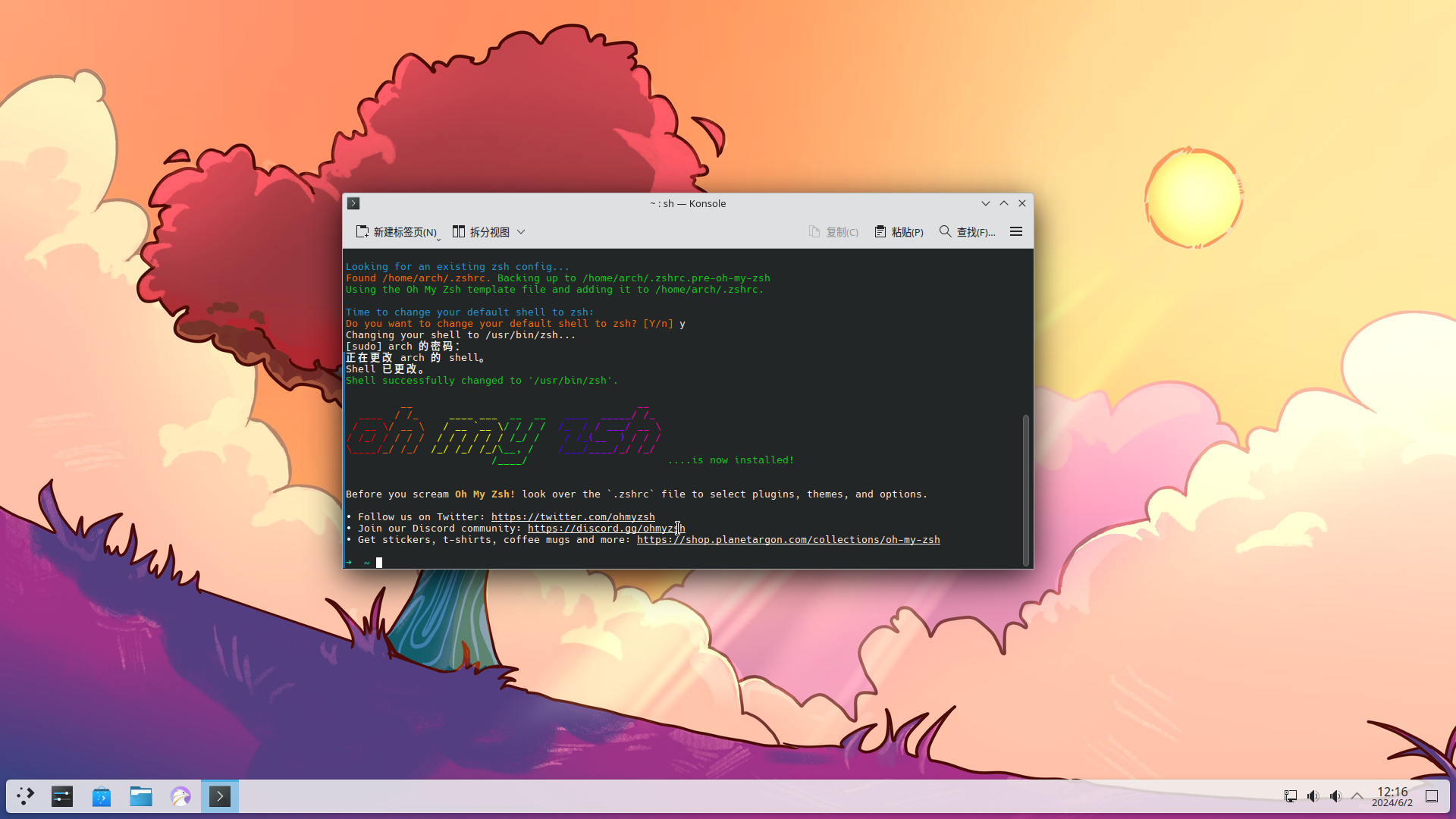
Task: Click the "[sudo] arch 的密码:" line
Action: coord(403,347)
